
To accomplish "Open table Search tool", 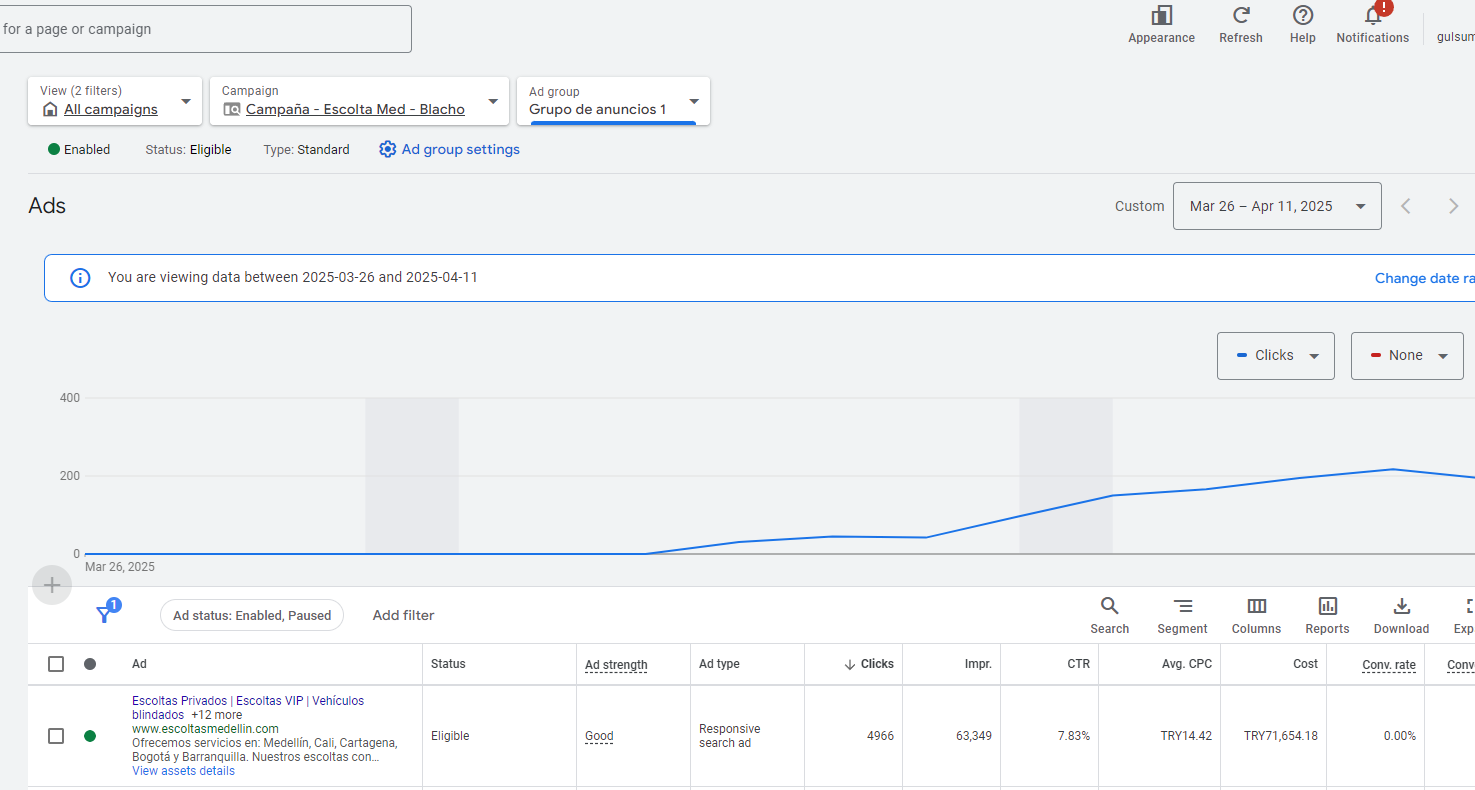I will (x=1110, y=615).
